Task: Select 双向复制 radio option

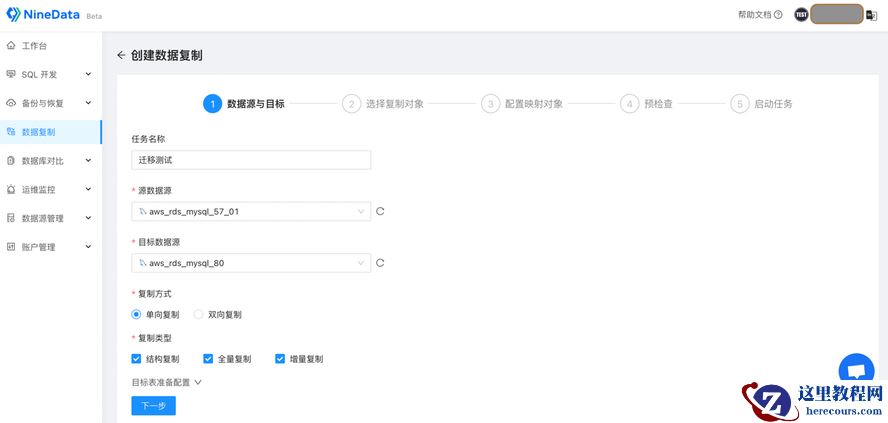Action: pyautogui.click(x=198, y=314)
